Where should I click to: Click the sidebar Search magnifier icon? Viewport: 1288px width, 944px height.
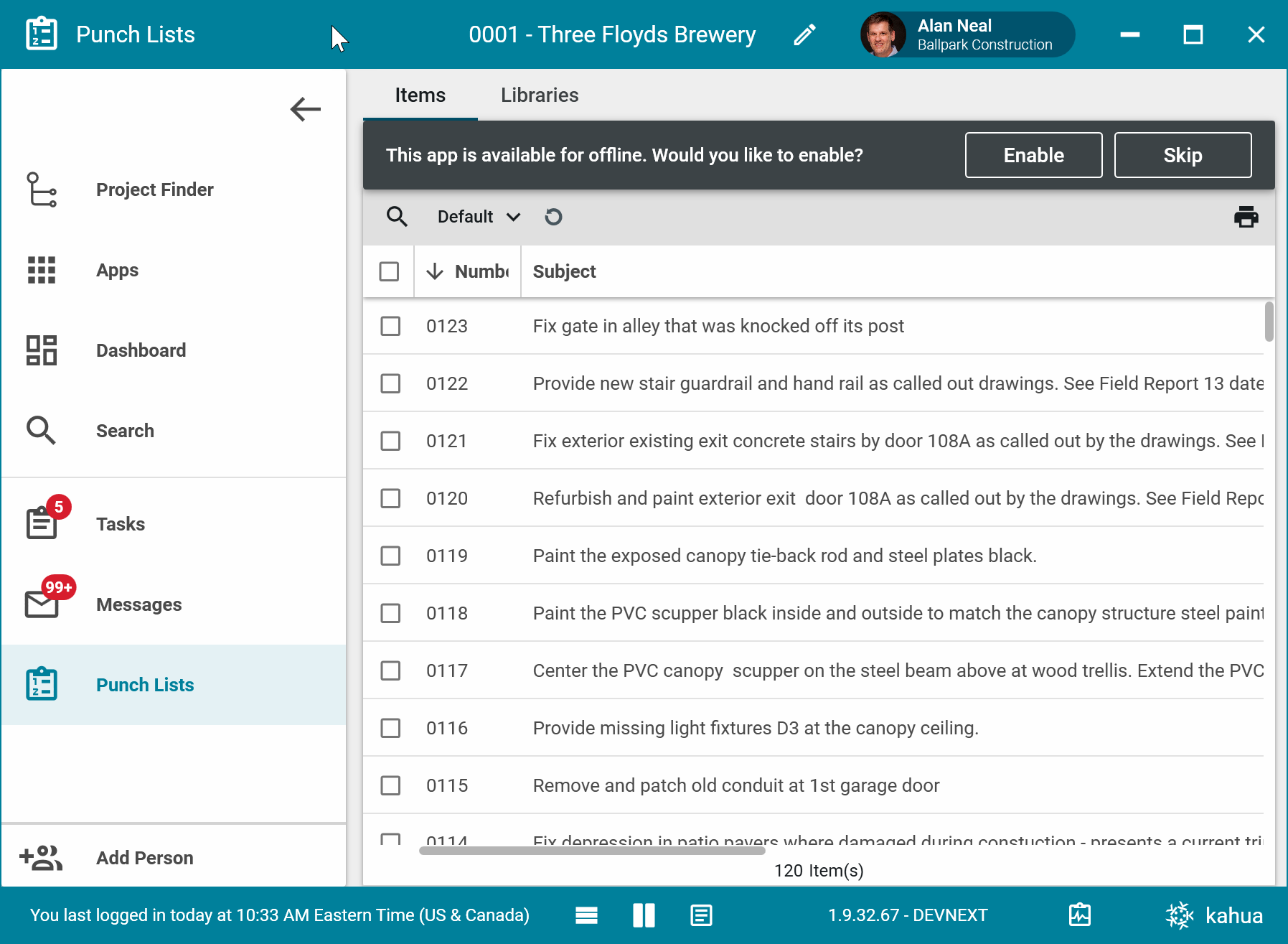point(42,431)
